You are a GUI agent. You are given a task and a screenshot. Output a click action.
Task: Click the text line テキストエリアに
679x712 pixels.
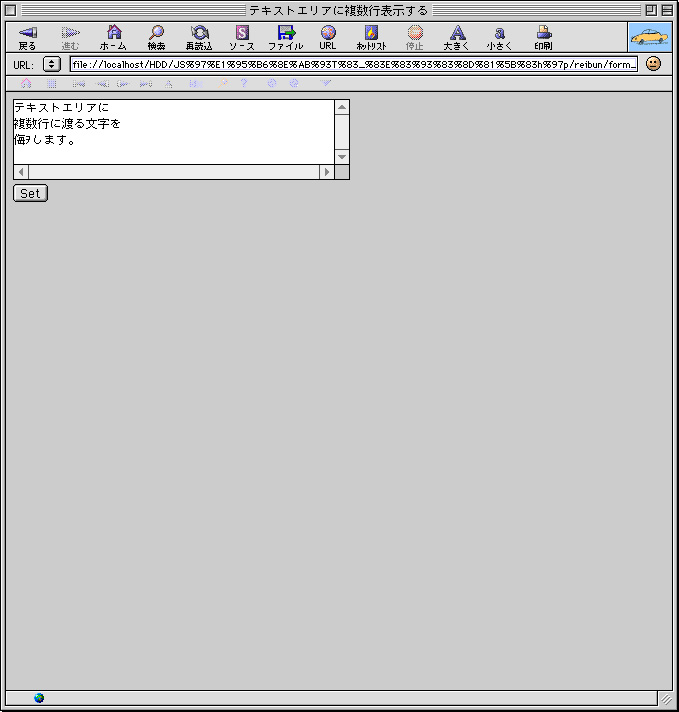(61, 108)
